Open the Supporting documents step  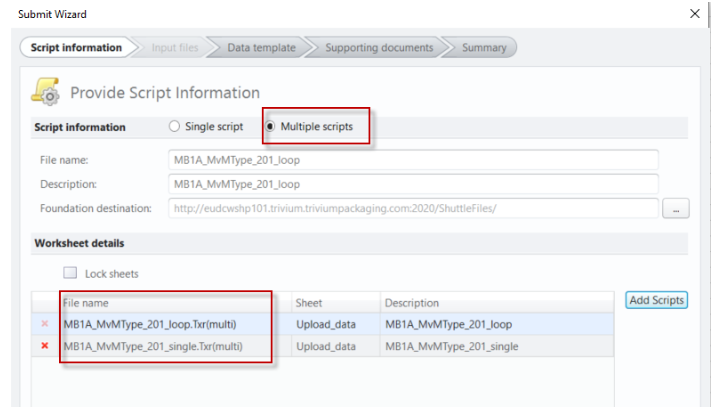(x=379, y=47)
